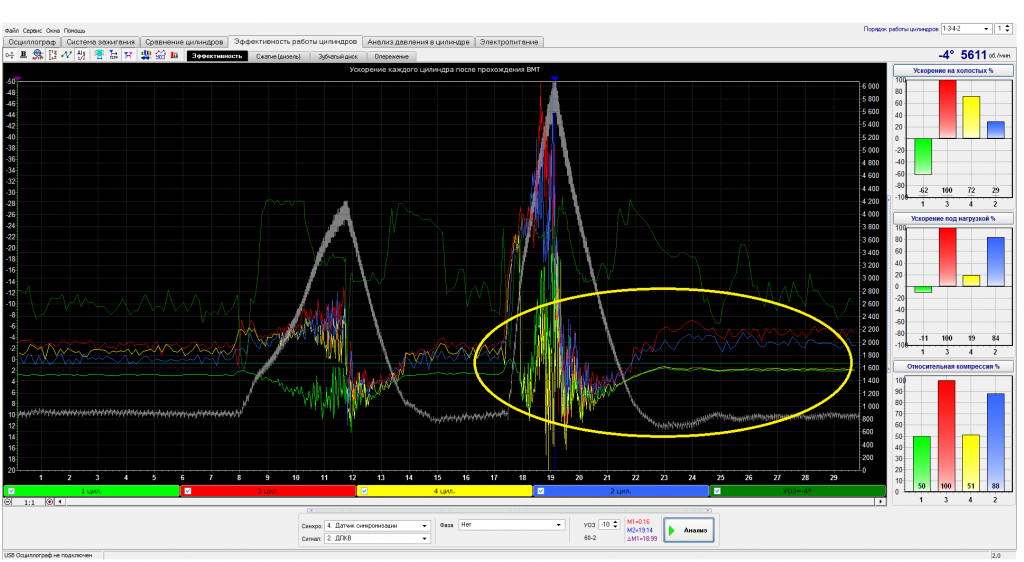Click the graph title Ускорение каждого цилиндра

pos(445,70)
